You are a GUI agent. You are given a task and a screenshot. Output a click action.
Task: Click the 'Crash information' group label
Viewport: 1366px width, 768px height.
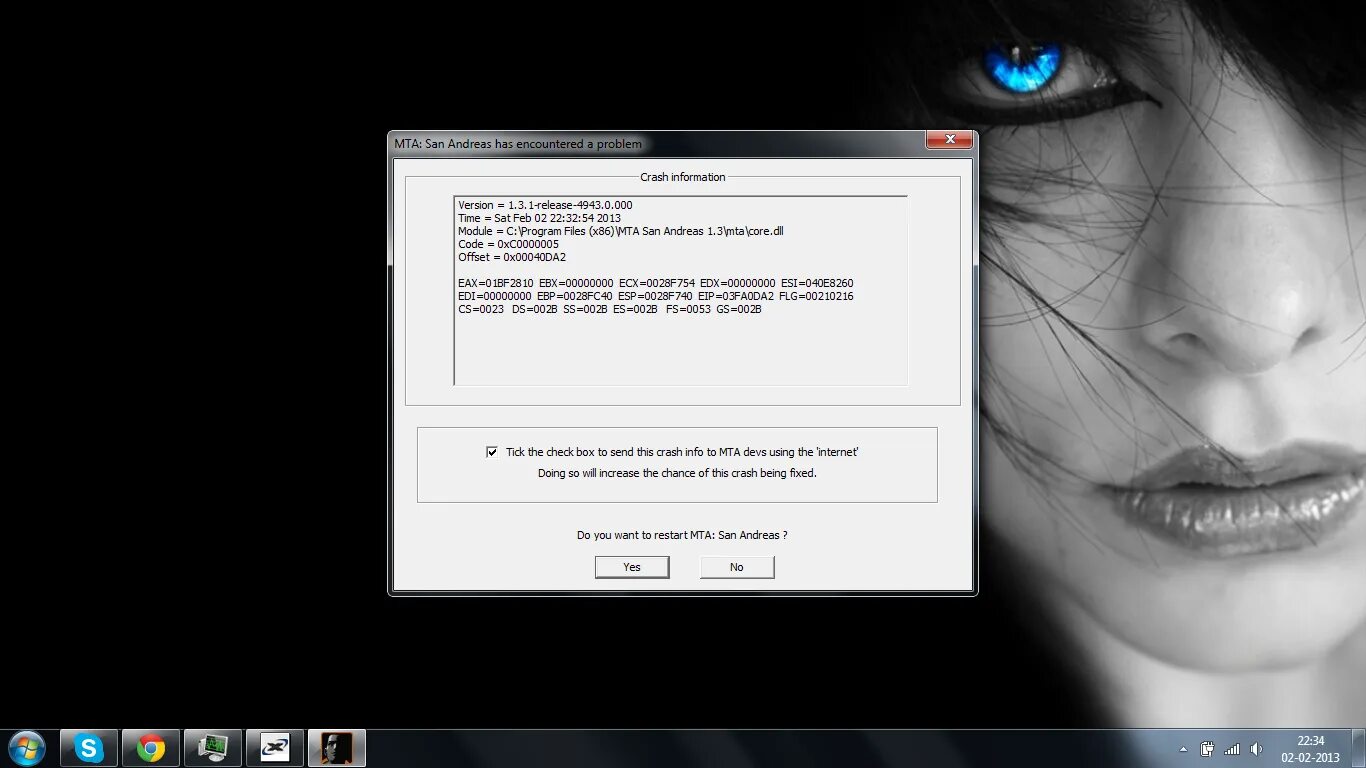coord(683,177)
